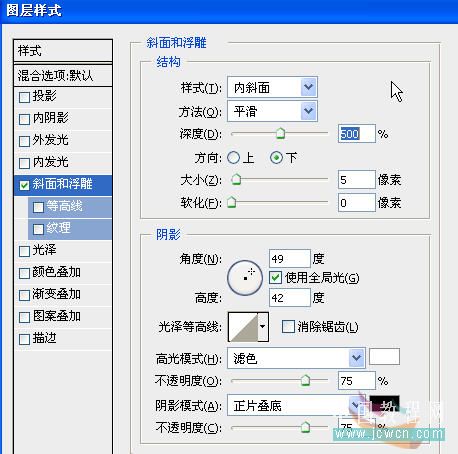Enable the 渐变叠加 gradient overlay checkbox
The image size is (458, 454).
(24, 295)
